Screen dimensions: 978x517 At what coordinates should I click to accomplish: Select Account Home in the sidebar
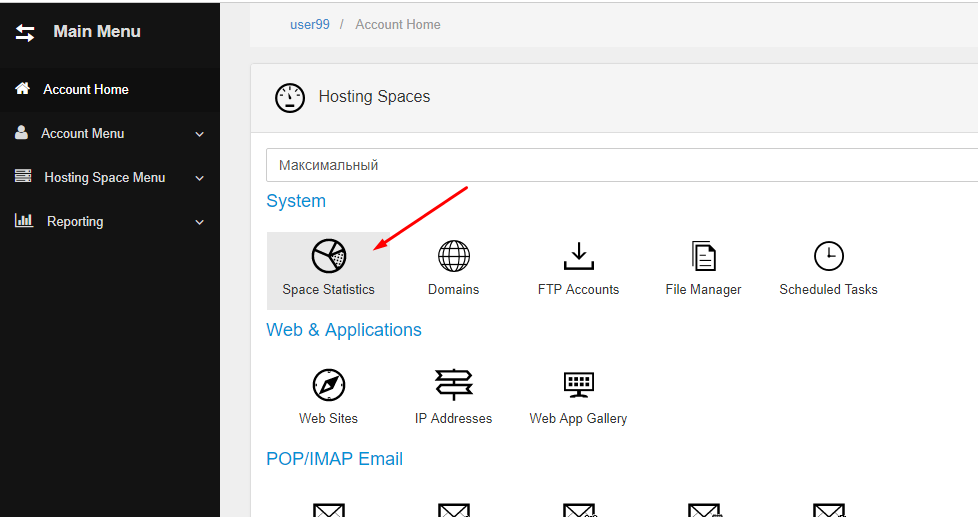point(110,89)
